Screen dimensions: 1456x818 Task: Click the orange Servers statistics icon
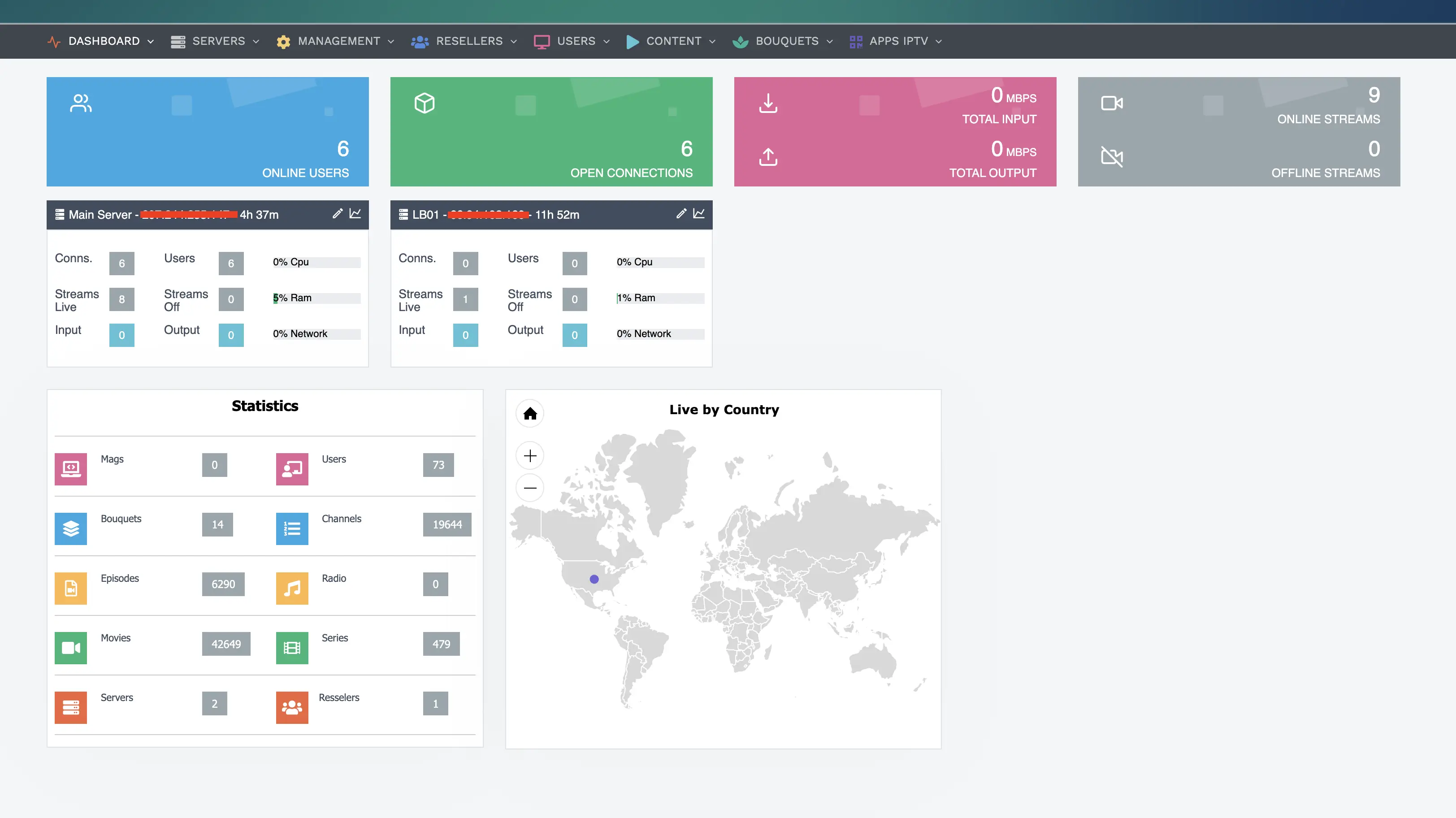click(71, 707)
